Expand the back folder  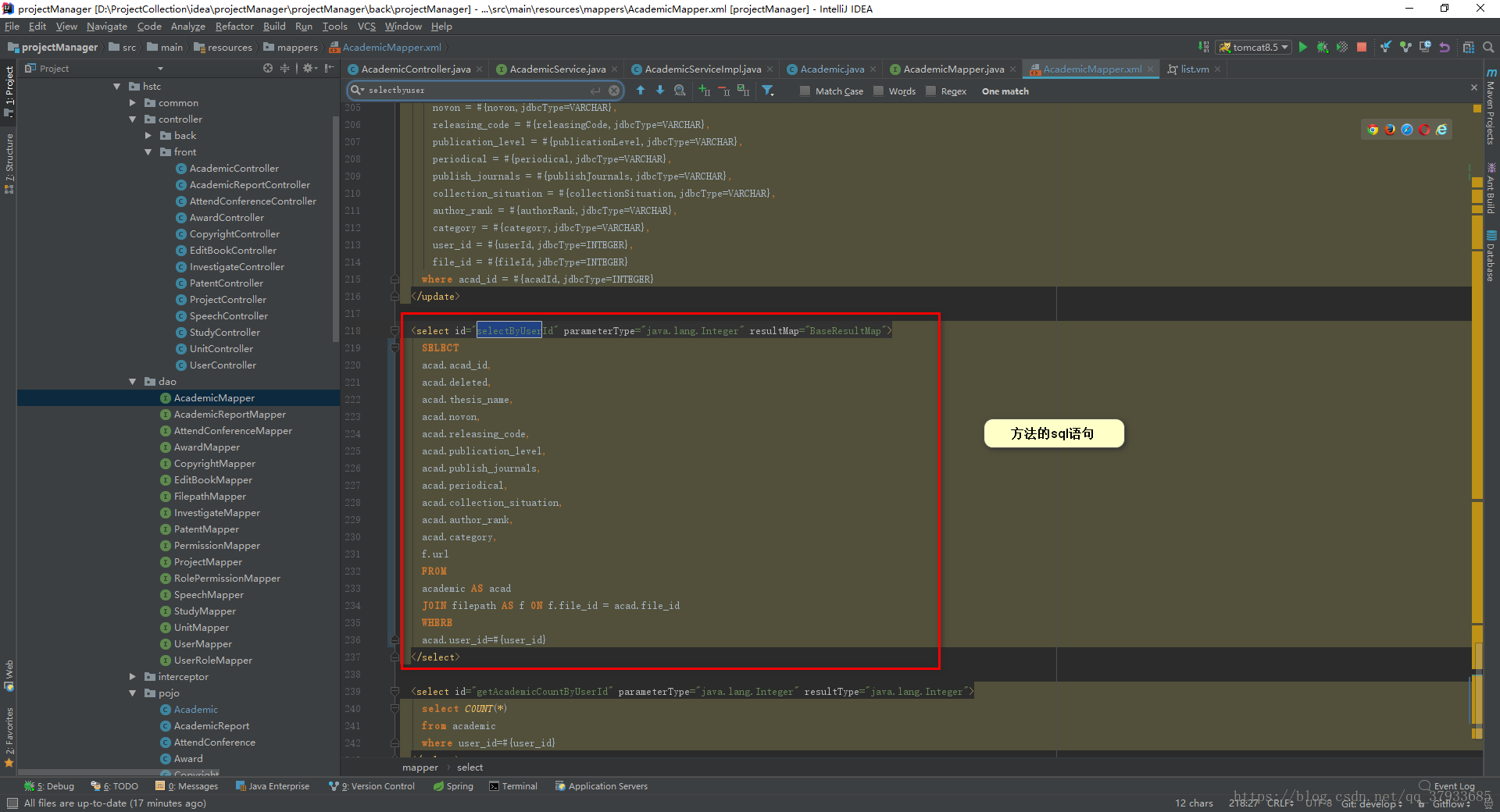pos(148,136)
